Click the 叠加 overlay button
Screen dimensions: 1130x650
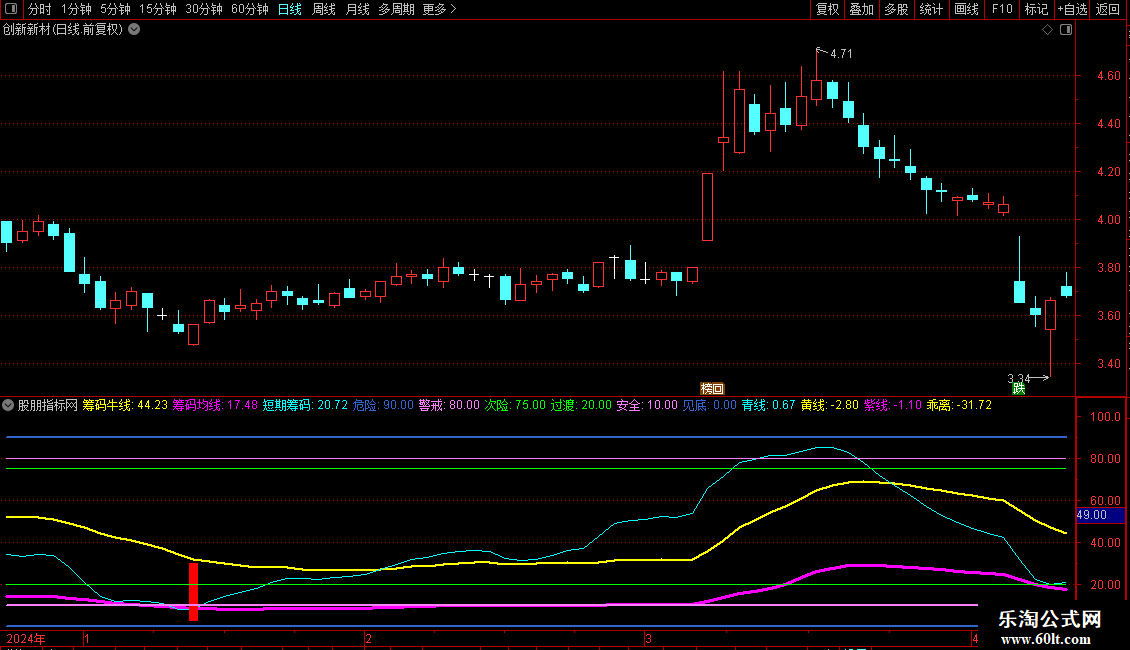(861, 9)
